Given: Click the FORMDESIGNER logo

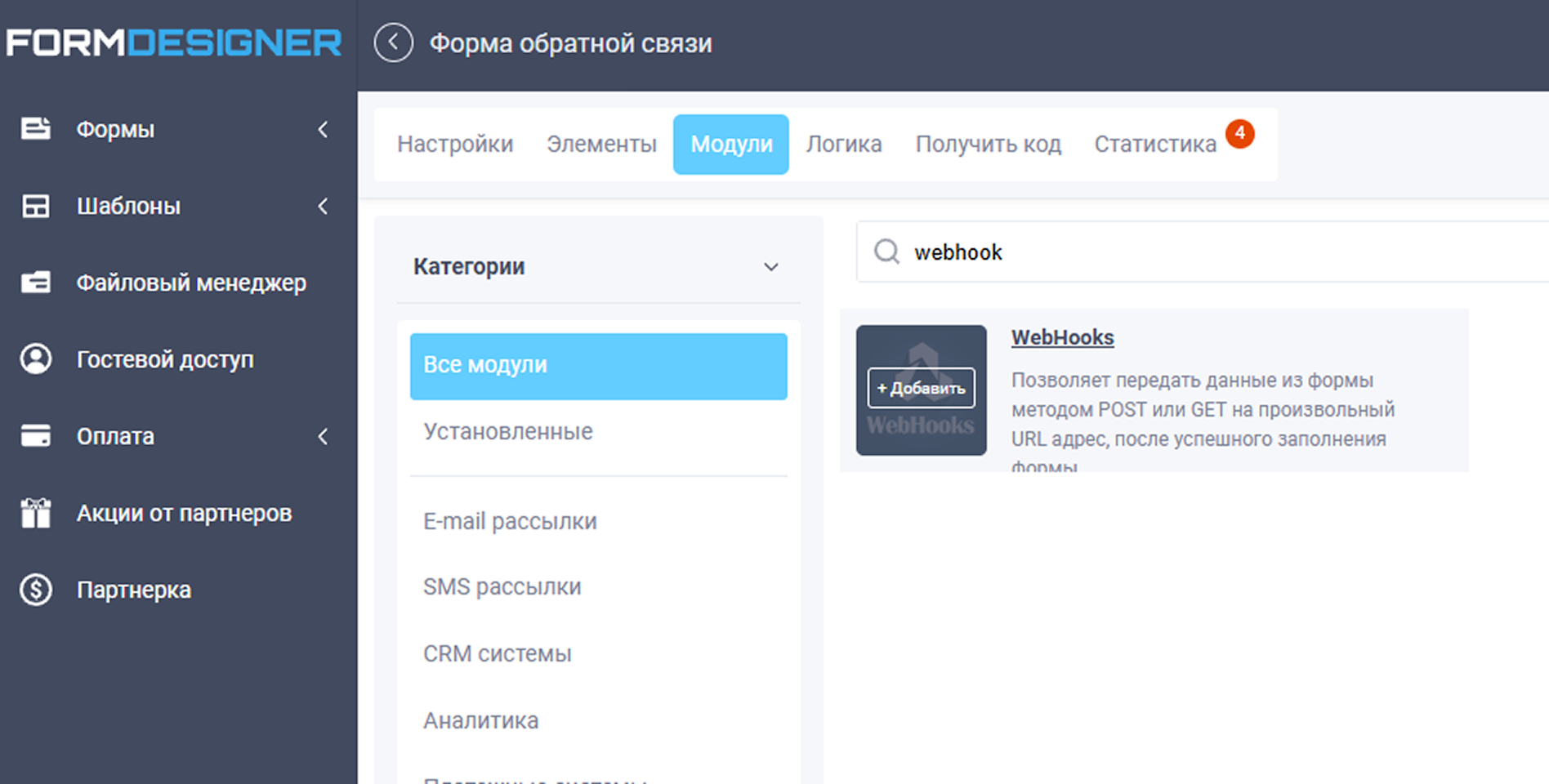Looking at the screenshot, I should tap(173, 42).
